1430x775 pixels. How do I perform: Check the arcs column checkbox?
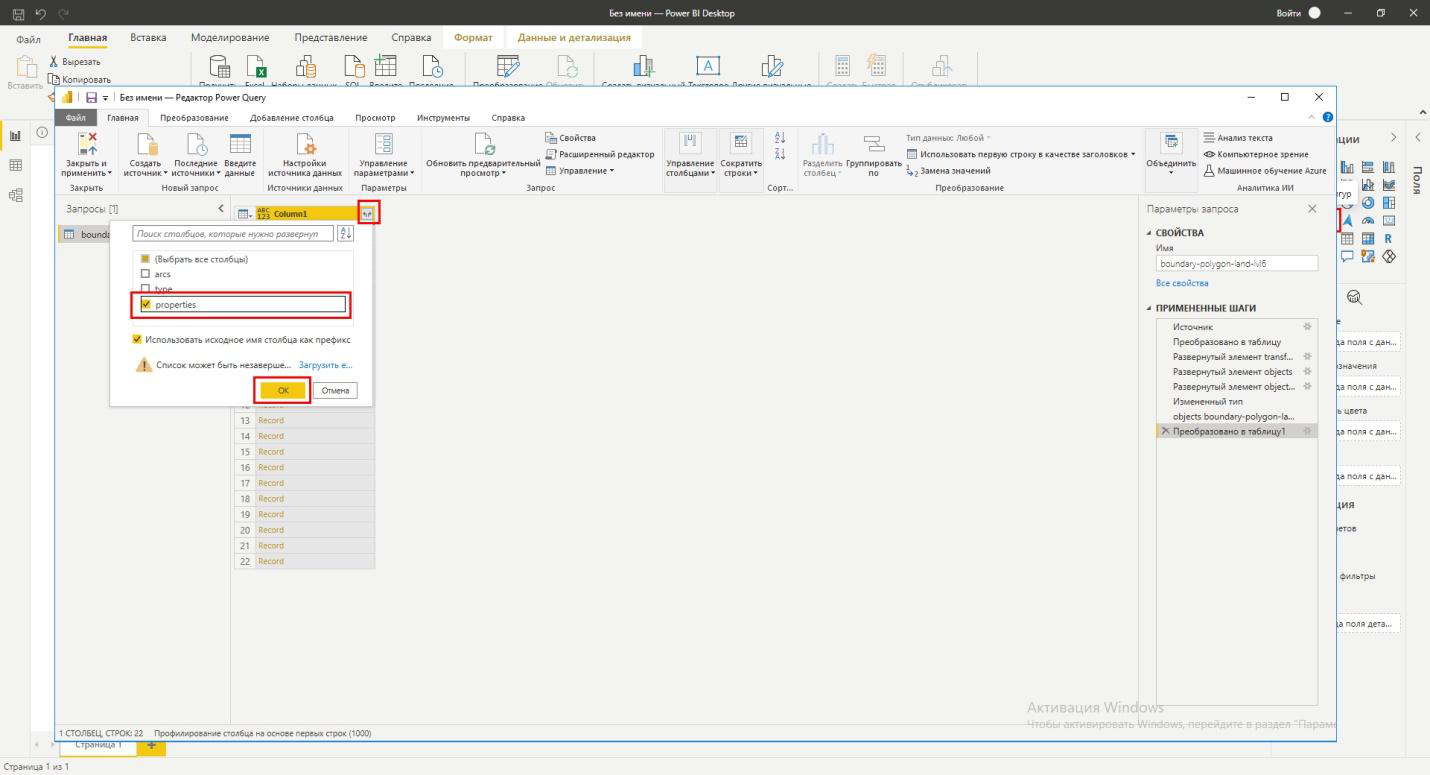pos(145,274)
